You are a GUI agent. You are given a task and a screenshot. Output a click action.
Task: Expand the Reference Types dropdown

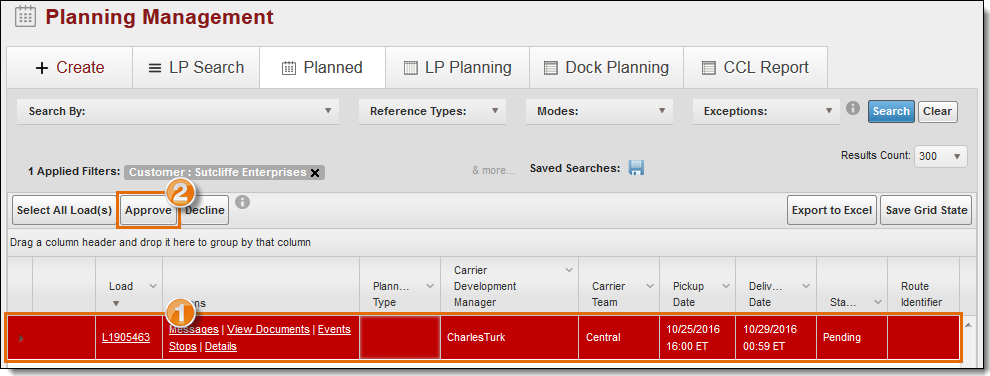point(432,111)
